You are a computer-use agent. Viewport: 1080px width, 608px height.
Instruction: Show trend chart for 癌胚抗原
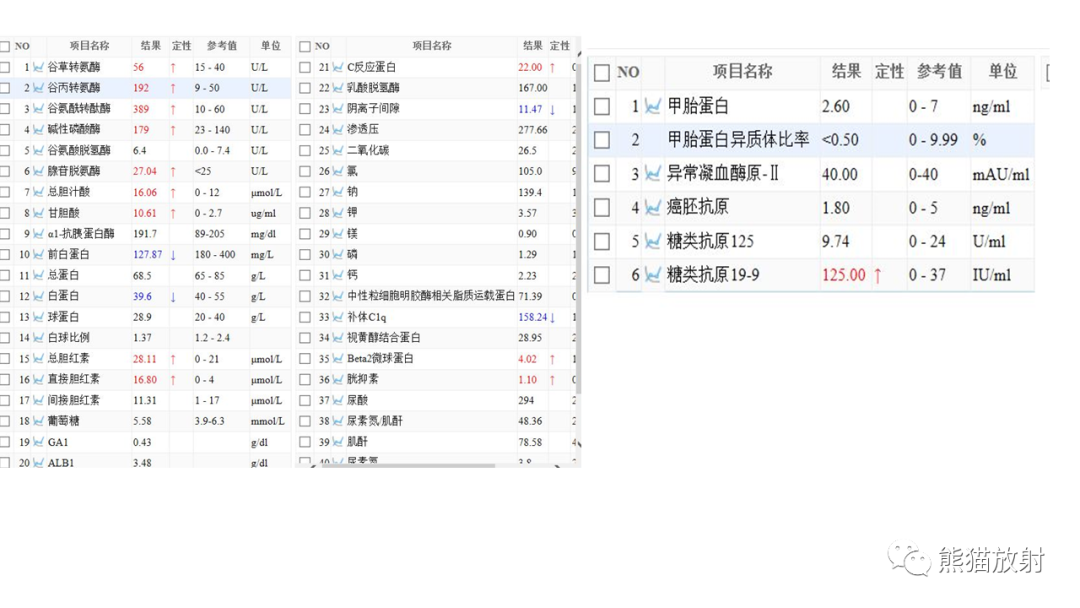point(652,207)
